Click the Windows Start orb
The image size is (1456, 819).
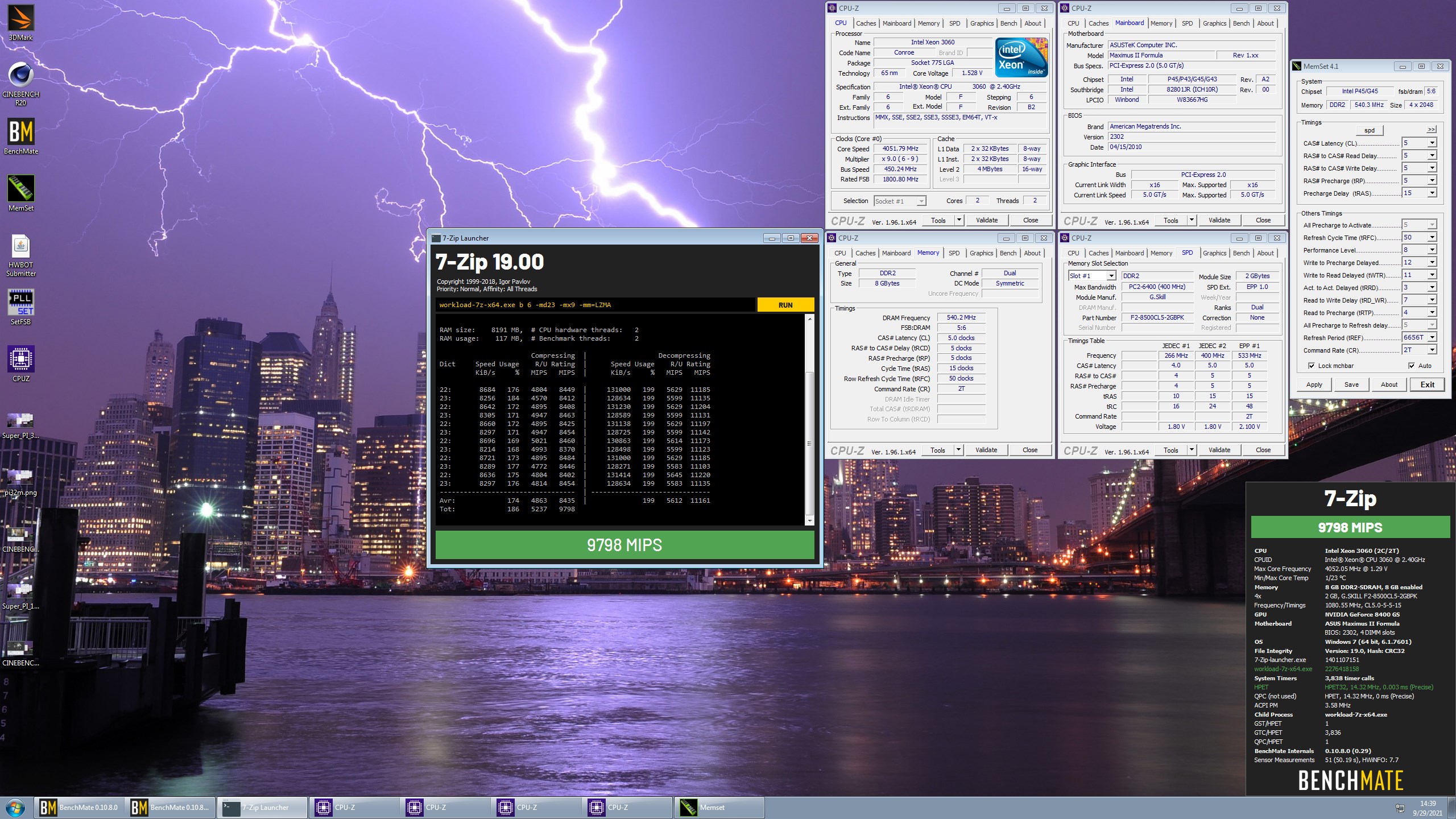pyautogui.click(x=15, y=808)
